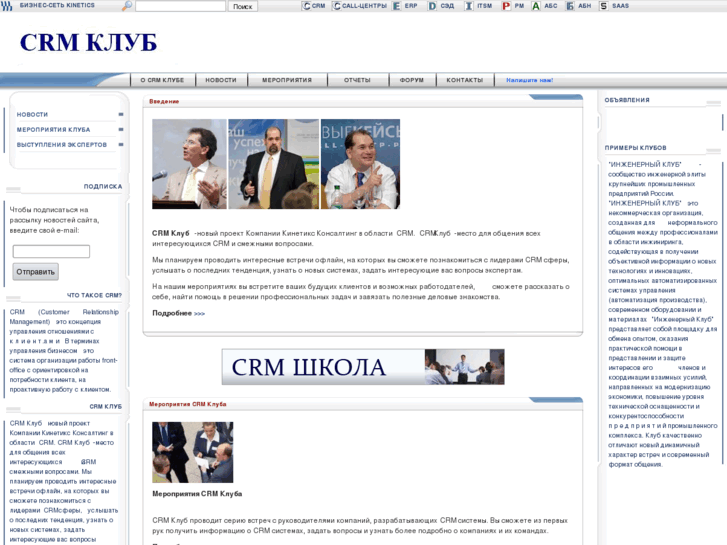Click the subscription e-mail input field
The height and width of the screenshot is (545, 727).
51,251
